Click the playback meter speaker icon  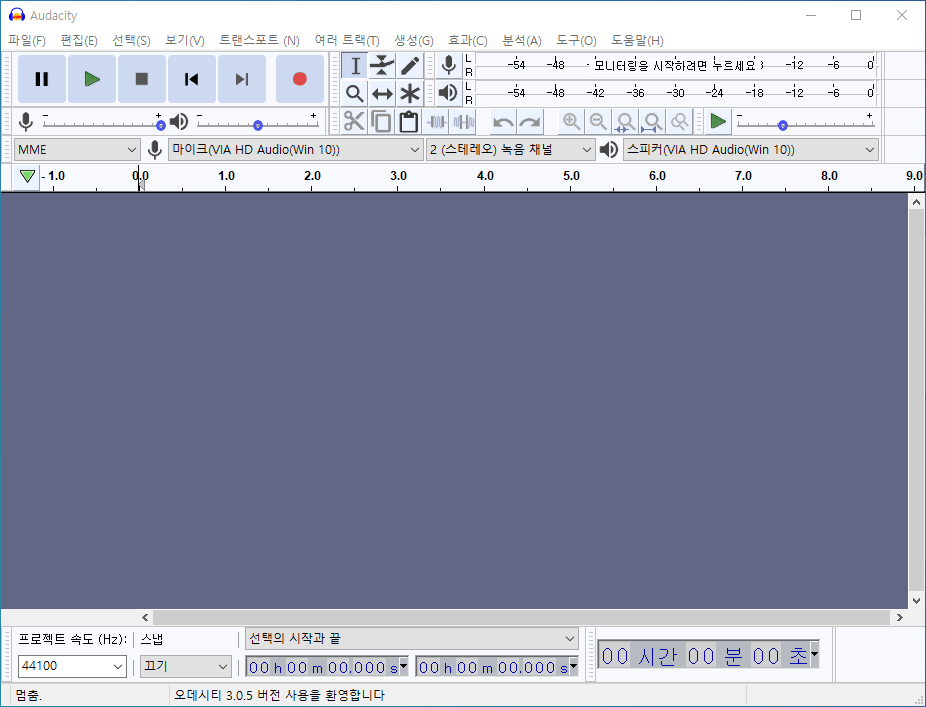coord(449,93)
